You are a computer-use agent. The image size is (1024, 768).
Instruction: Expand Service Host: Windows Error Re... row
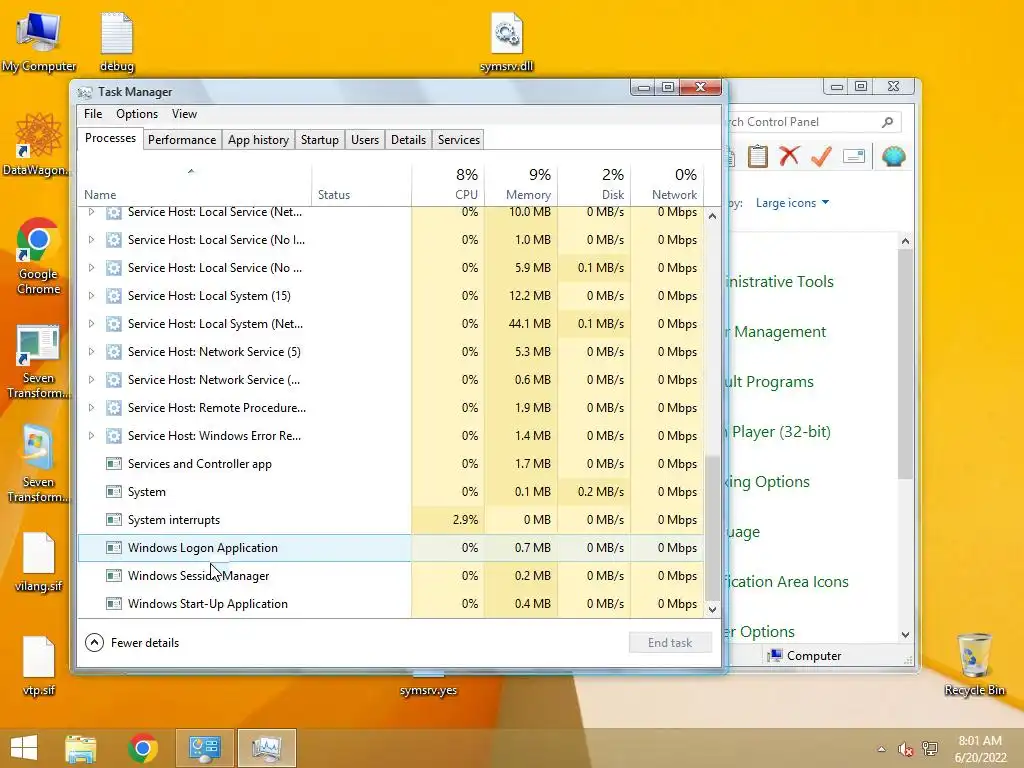click(91, 436)
